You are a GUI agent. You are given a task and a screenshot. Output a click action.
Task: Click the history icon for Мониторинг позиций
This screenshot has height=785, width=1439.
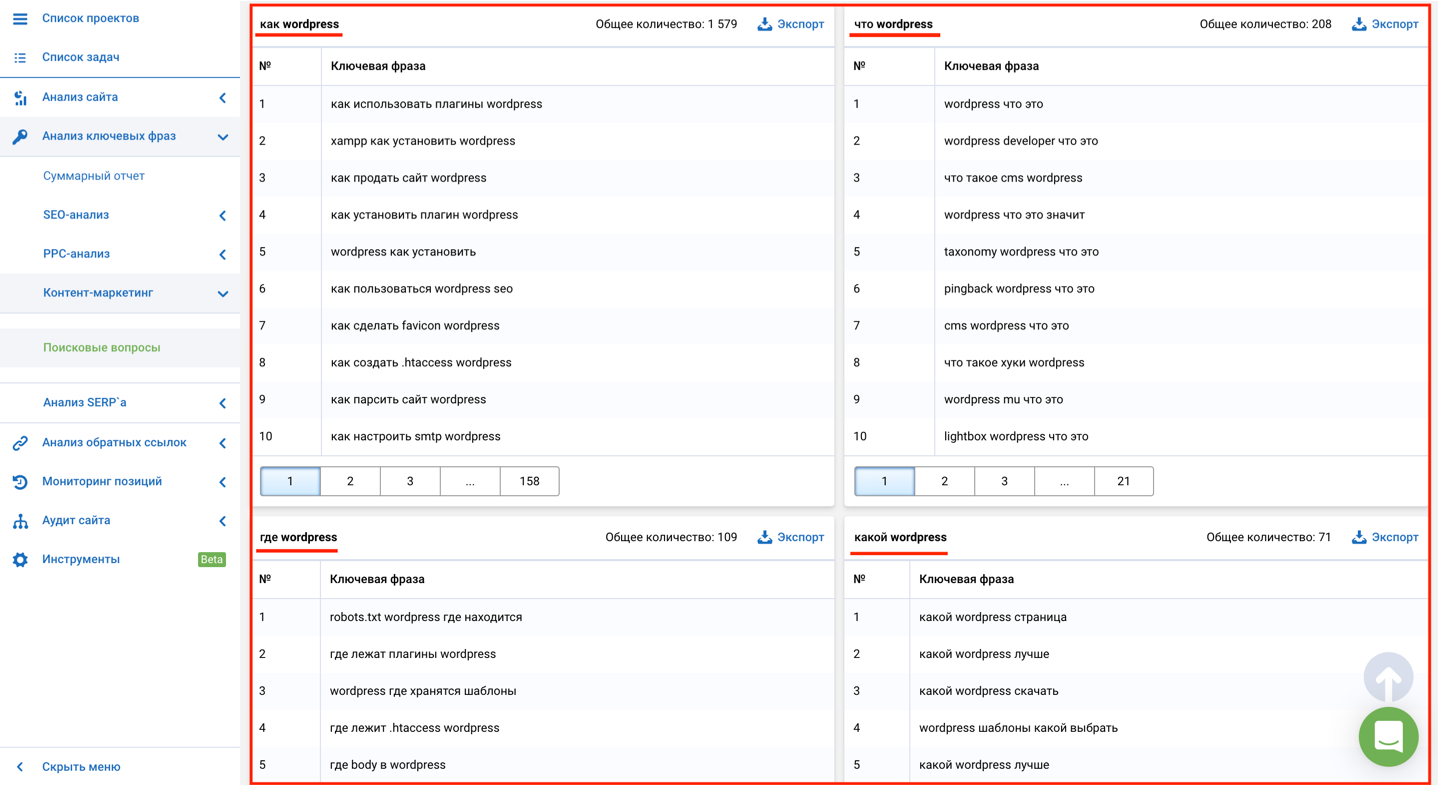(20, 482)
